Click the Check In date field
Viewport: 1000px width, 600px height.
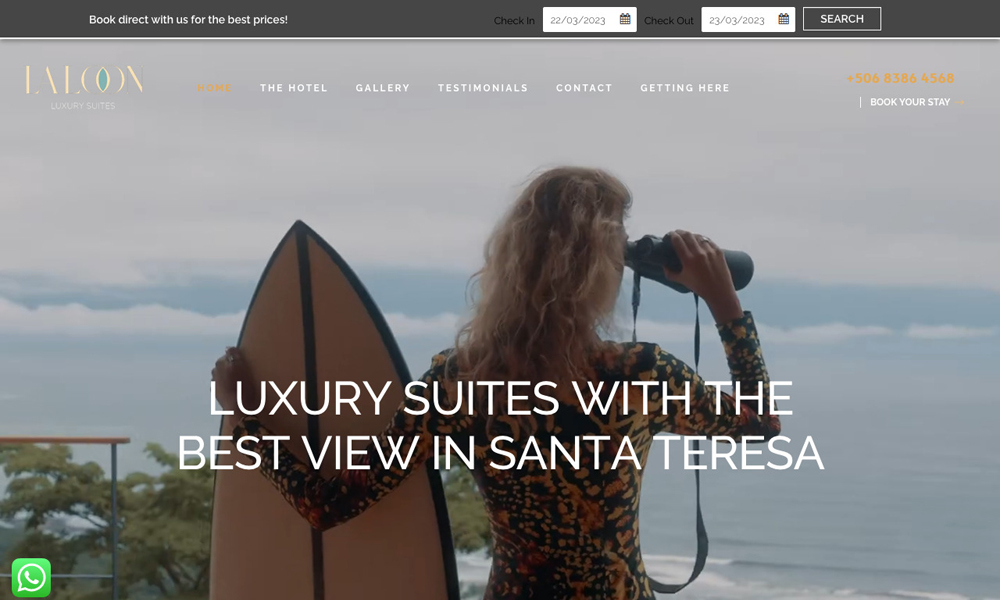[x=589, y=20]
